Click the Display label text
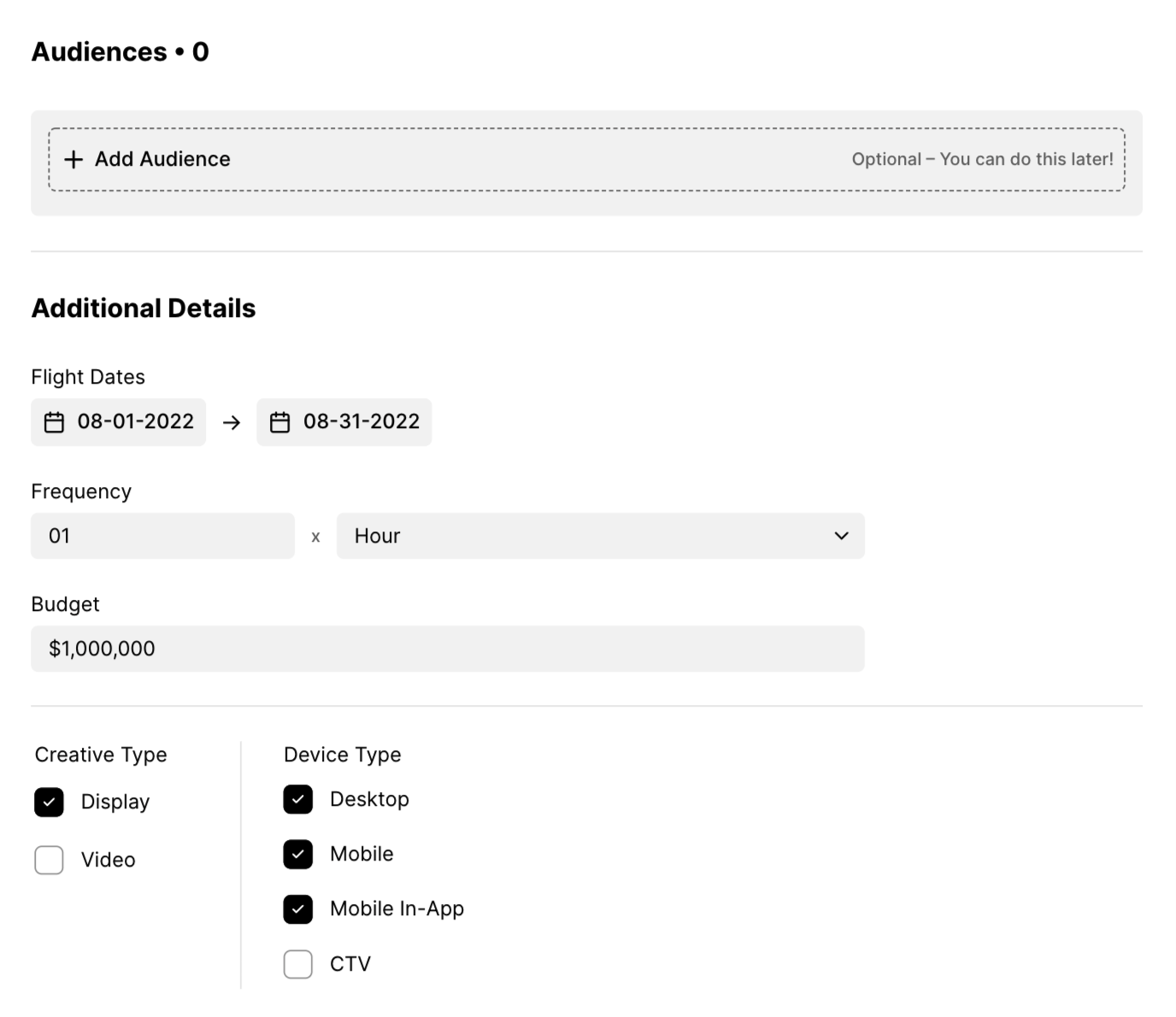The image size is (1176, 1017). pos(115,802)
